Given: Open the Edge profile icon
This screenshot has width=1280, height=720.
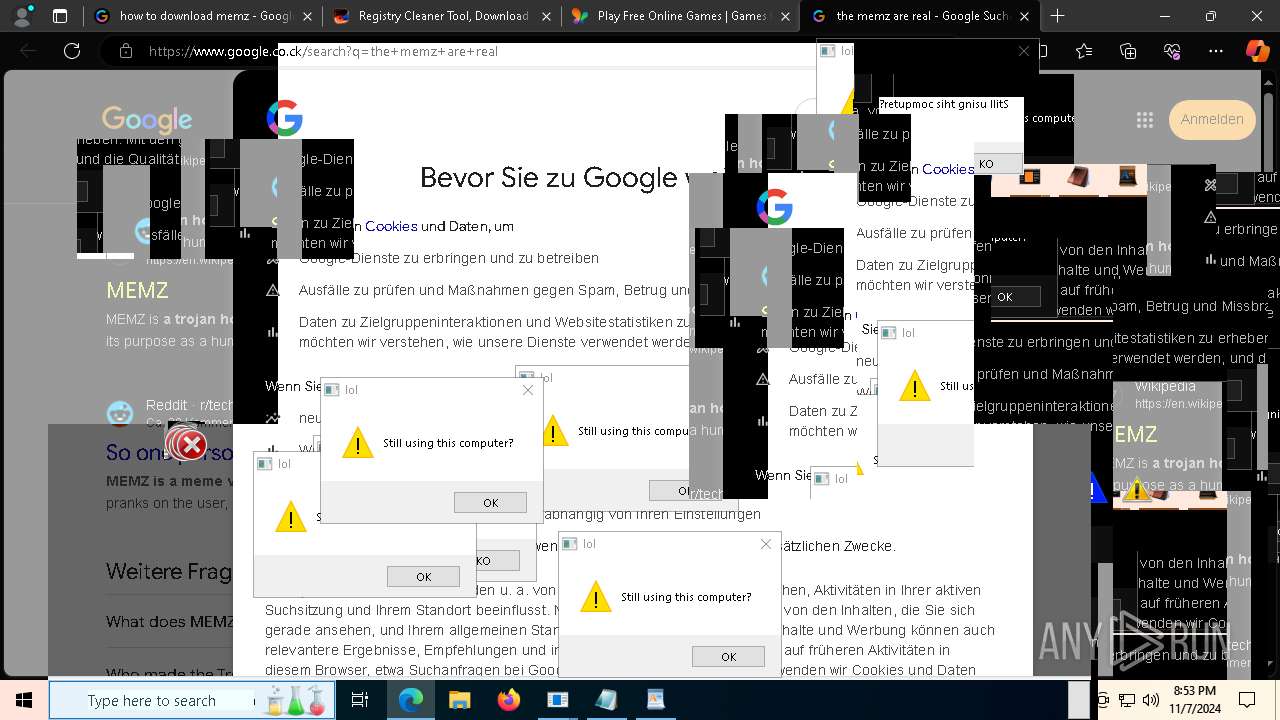Looking at the screenshot, I should 23,16.
